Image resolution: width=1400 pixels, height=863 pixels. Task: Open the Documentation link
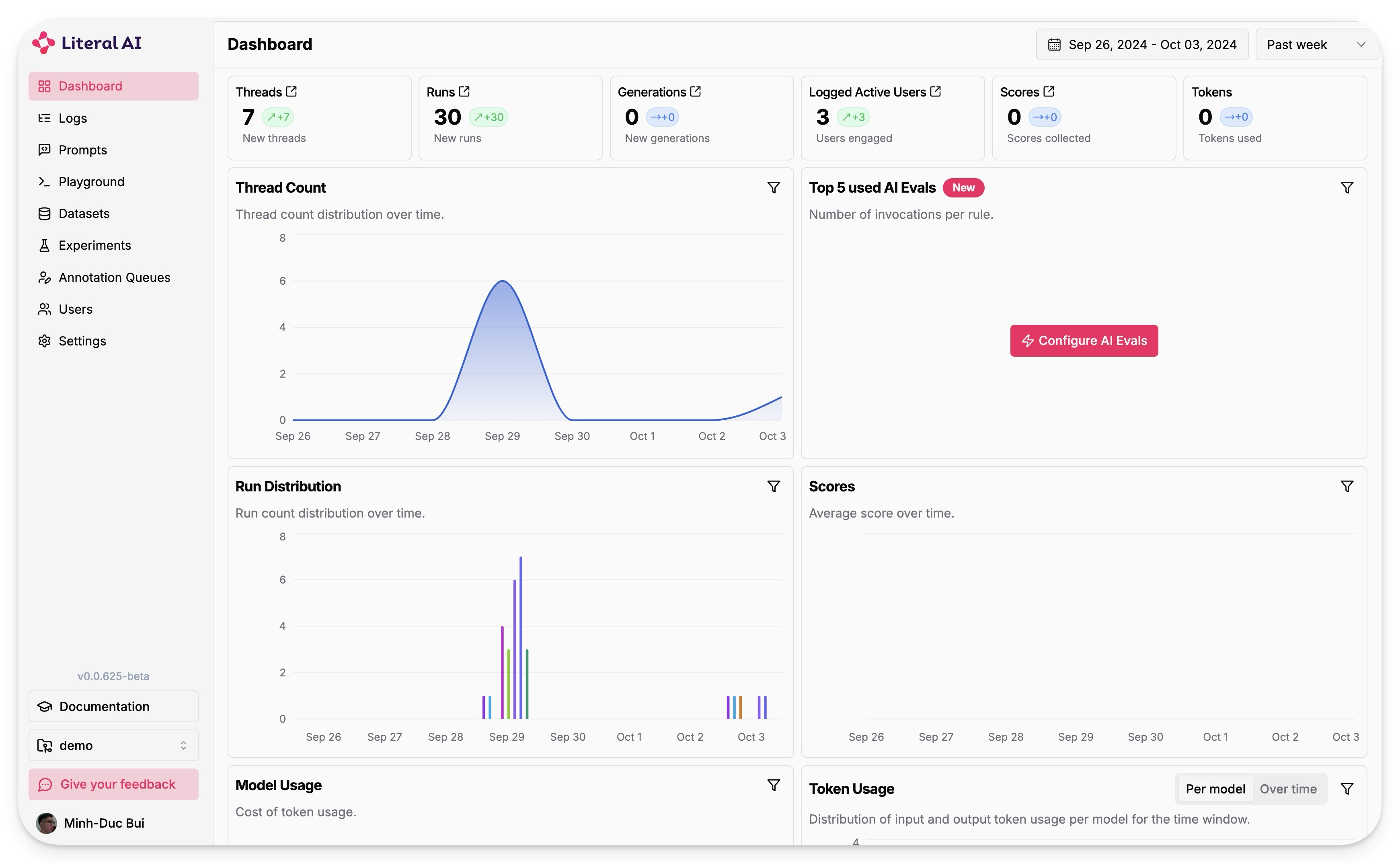click(x=113, y=707)
